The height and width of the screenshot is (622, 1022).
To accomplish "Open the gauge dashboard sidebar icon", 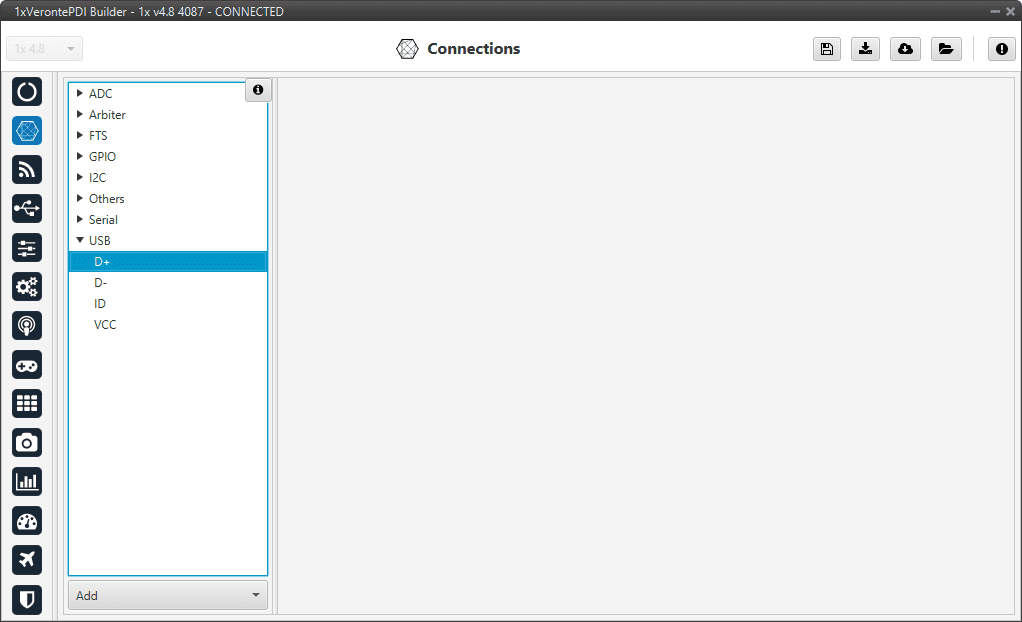I will coord(27,521).
